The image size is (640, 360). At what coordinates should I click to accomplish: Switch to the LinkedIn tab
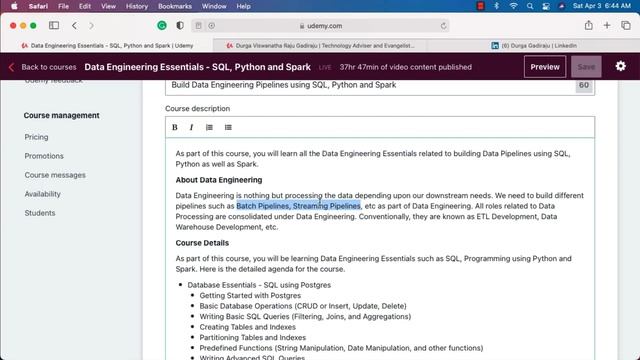pos(533,45)
